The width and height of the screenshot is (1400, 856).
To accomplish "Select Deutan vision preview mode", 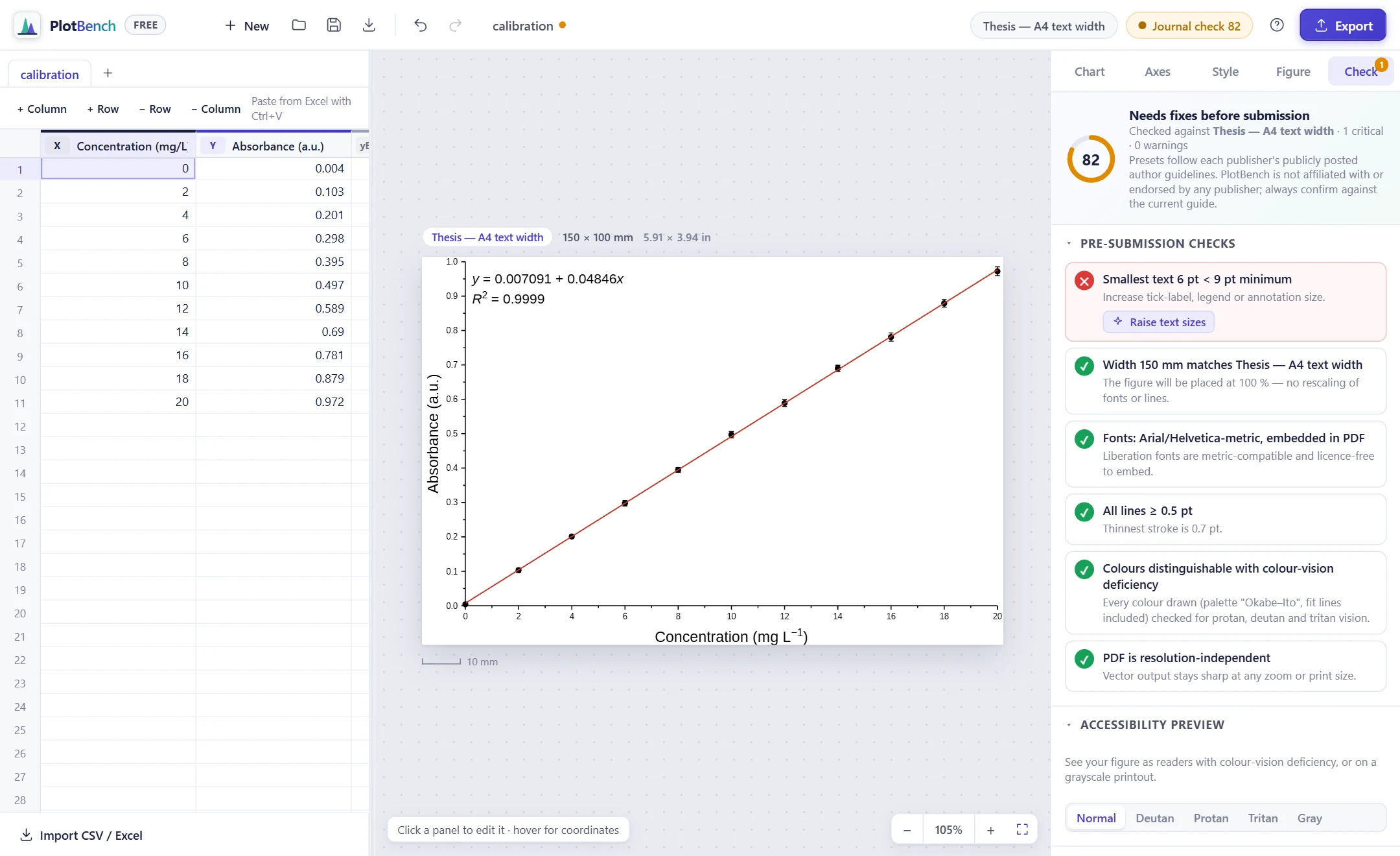I will click(1154, 818).
